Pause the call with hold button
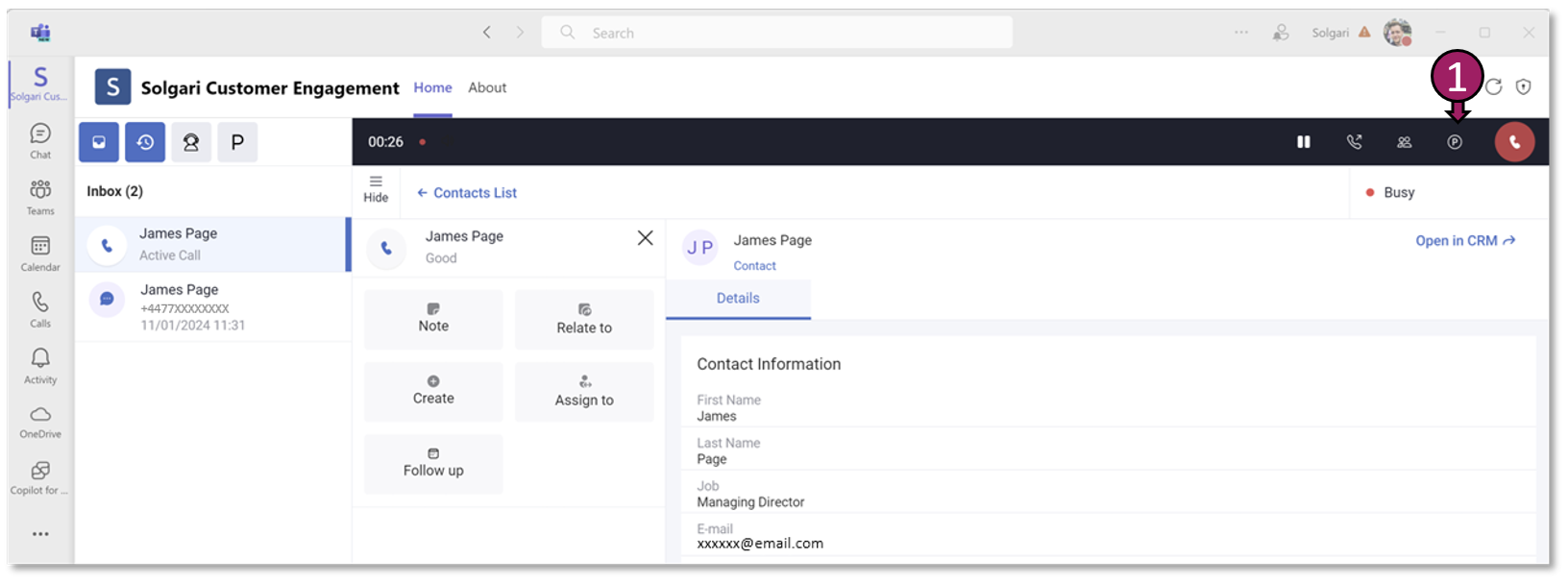The image size is (1568, 583). (x=1303, y=142)
